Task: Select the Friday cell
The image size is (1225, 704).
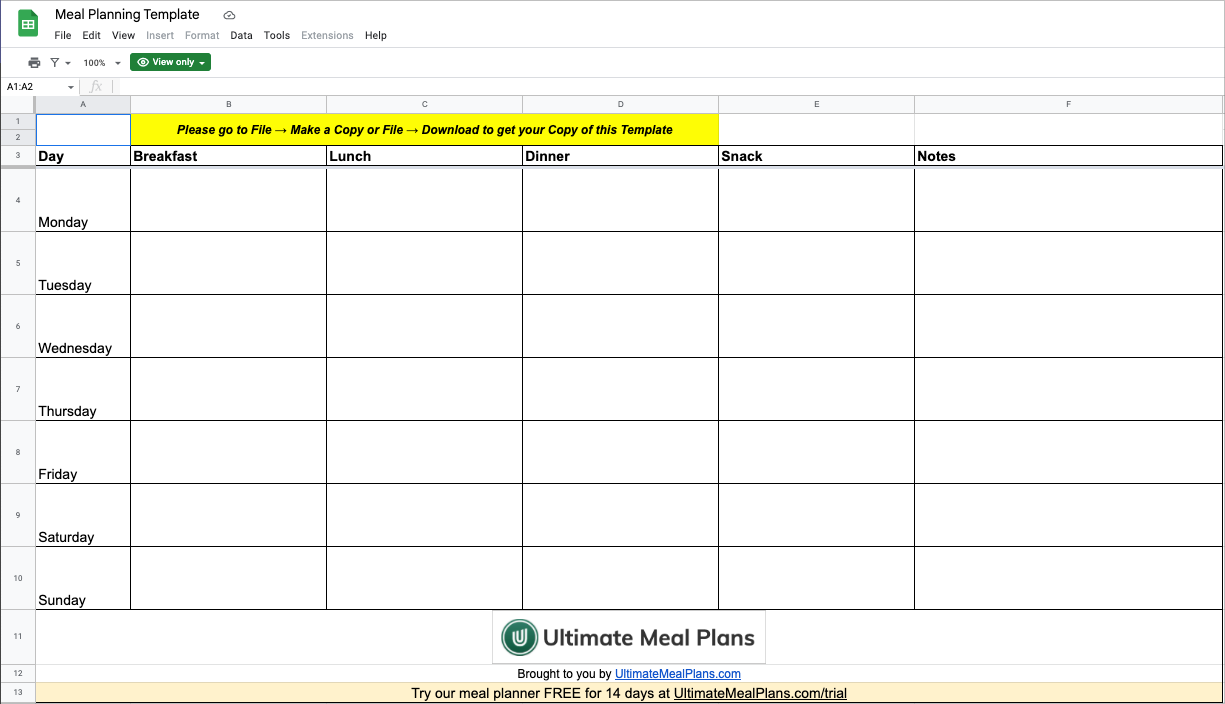Action: 83,452
